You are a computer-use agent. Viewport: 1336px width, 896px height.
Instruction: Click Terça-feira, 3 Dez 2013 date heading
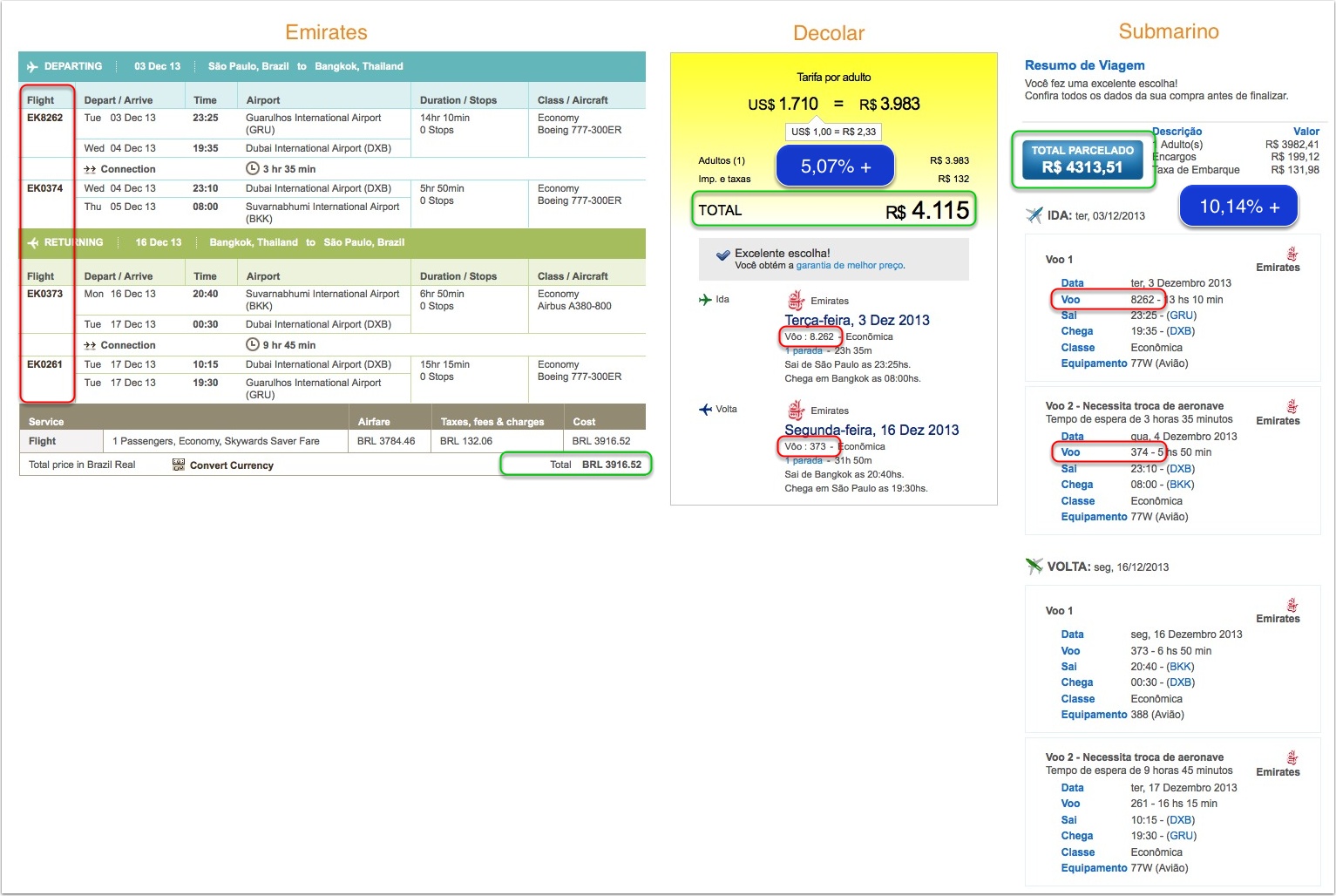(857, 320)
